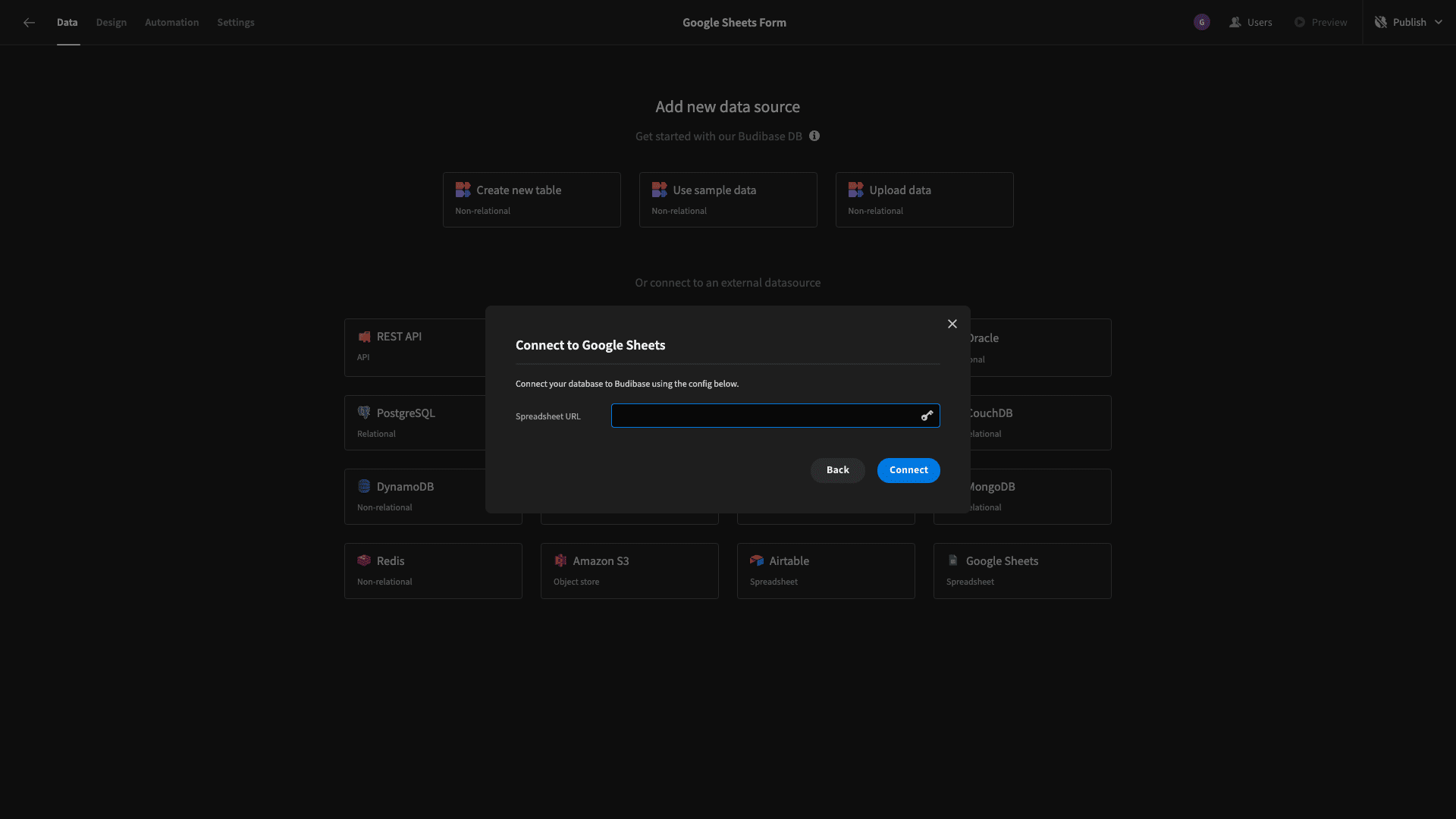Click the Publish button
This screenshot has height=819, width=1456.
click(x=1409, y=23)
